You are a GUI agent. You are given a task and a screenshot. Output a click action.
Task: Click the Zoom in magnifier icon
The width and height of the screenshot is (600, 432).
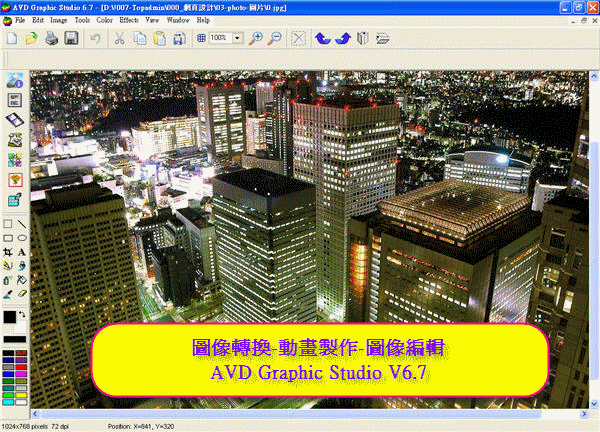(257, 38)
